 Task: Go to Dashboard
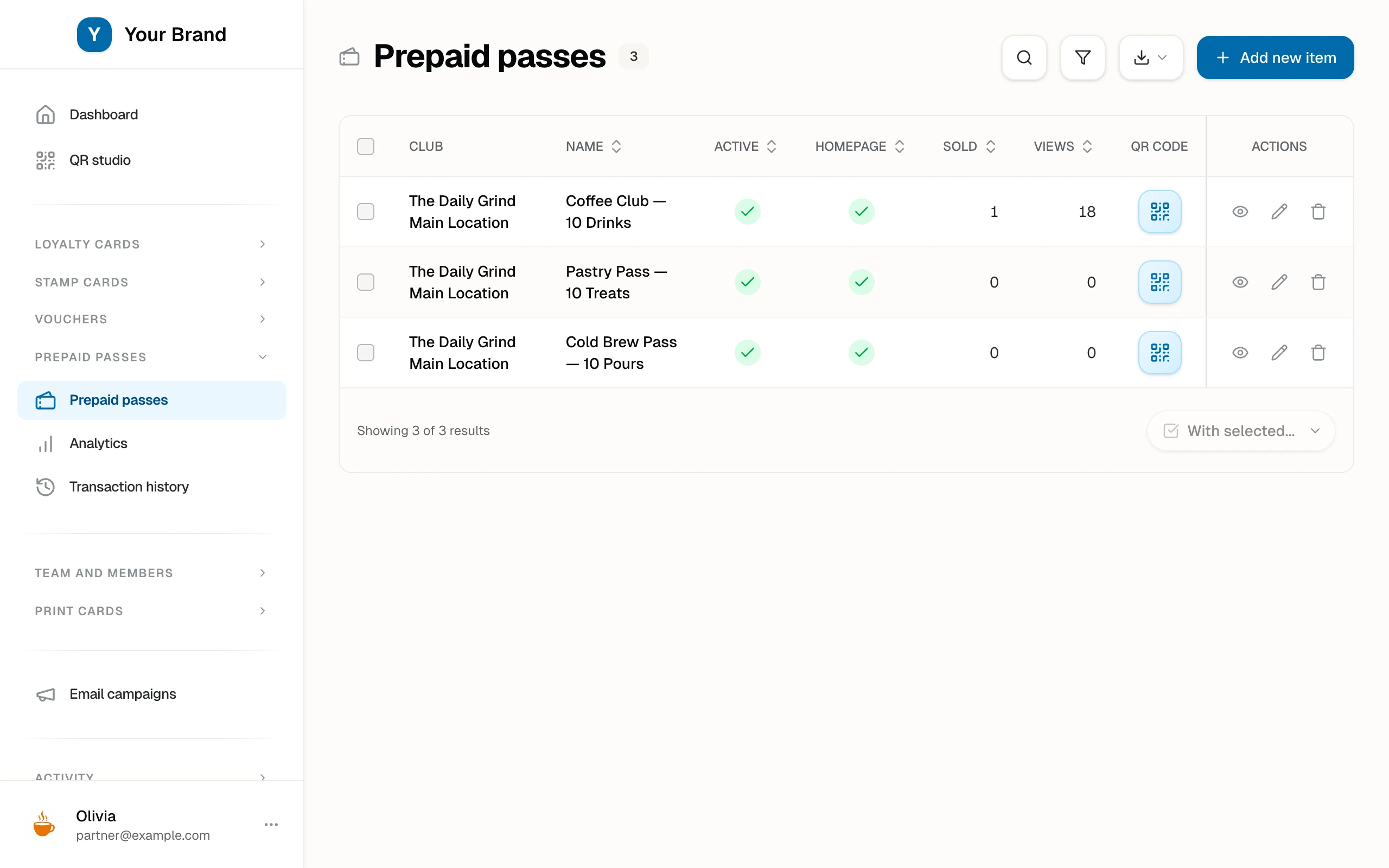[x=151, y=114]
